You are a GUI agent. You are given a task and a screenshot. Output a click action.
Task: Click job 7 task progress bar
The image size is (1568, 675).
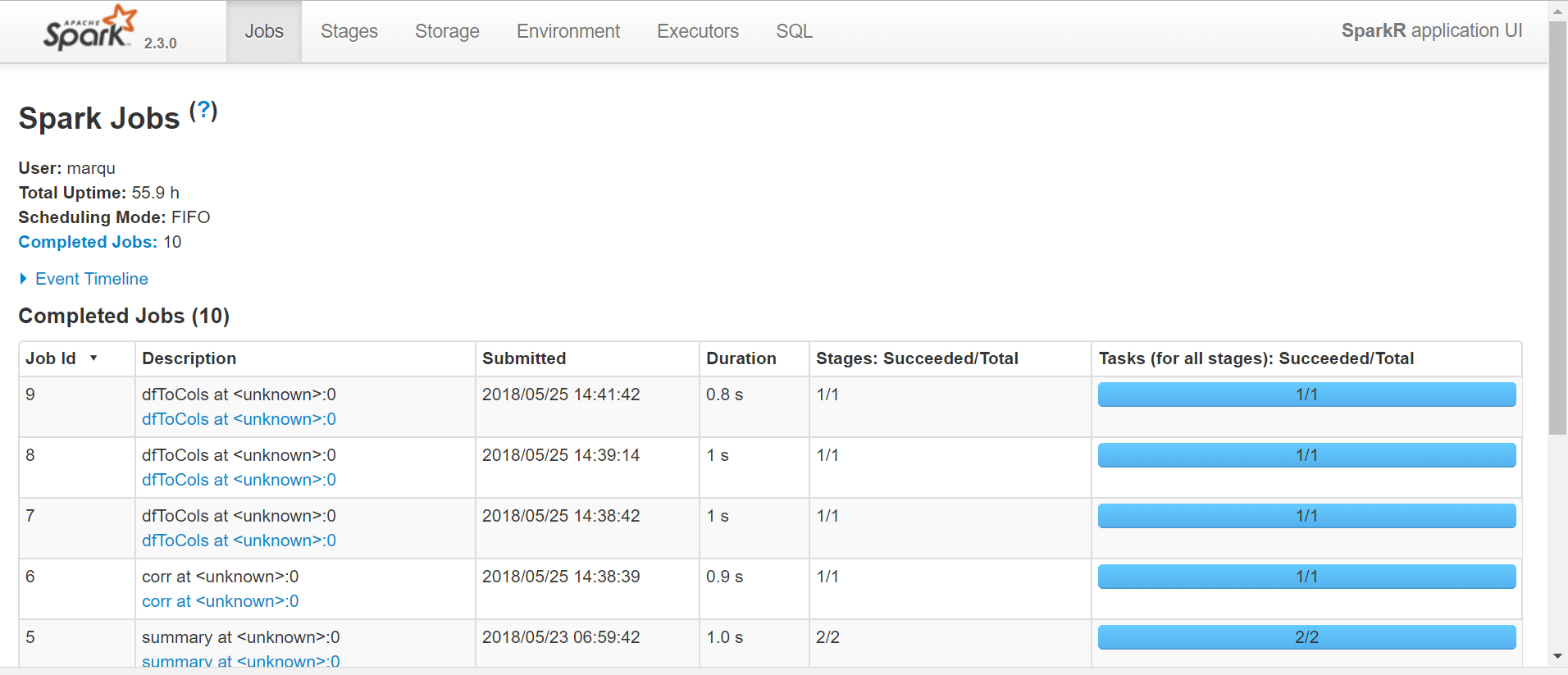[x=1306, y=516]
